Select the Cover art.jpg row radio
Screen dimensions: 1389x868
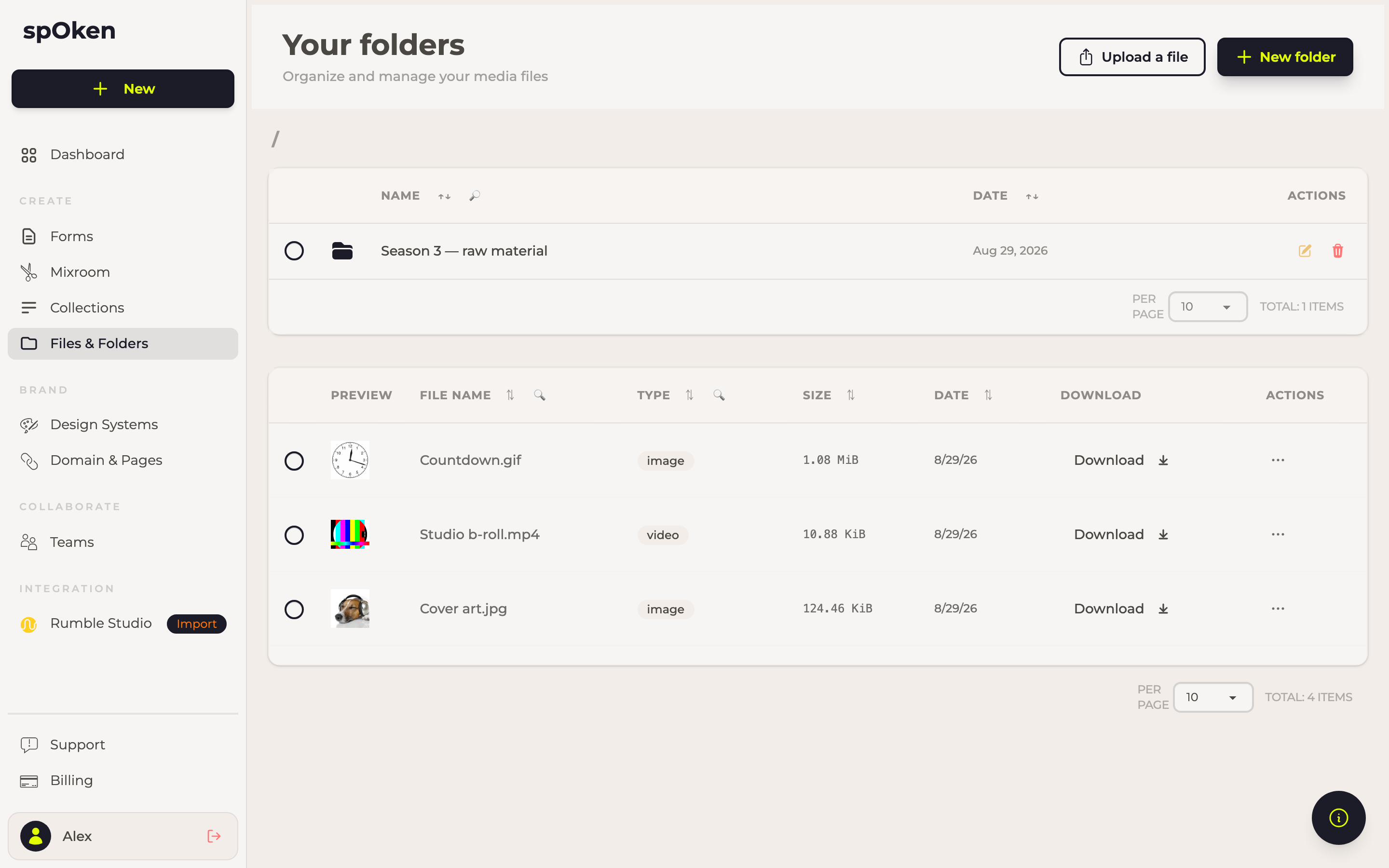pos(294,609)
